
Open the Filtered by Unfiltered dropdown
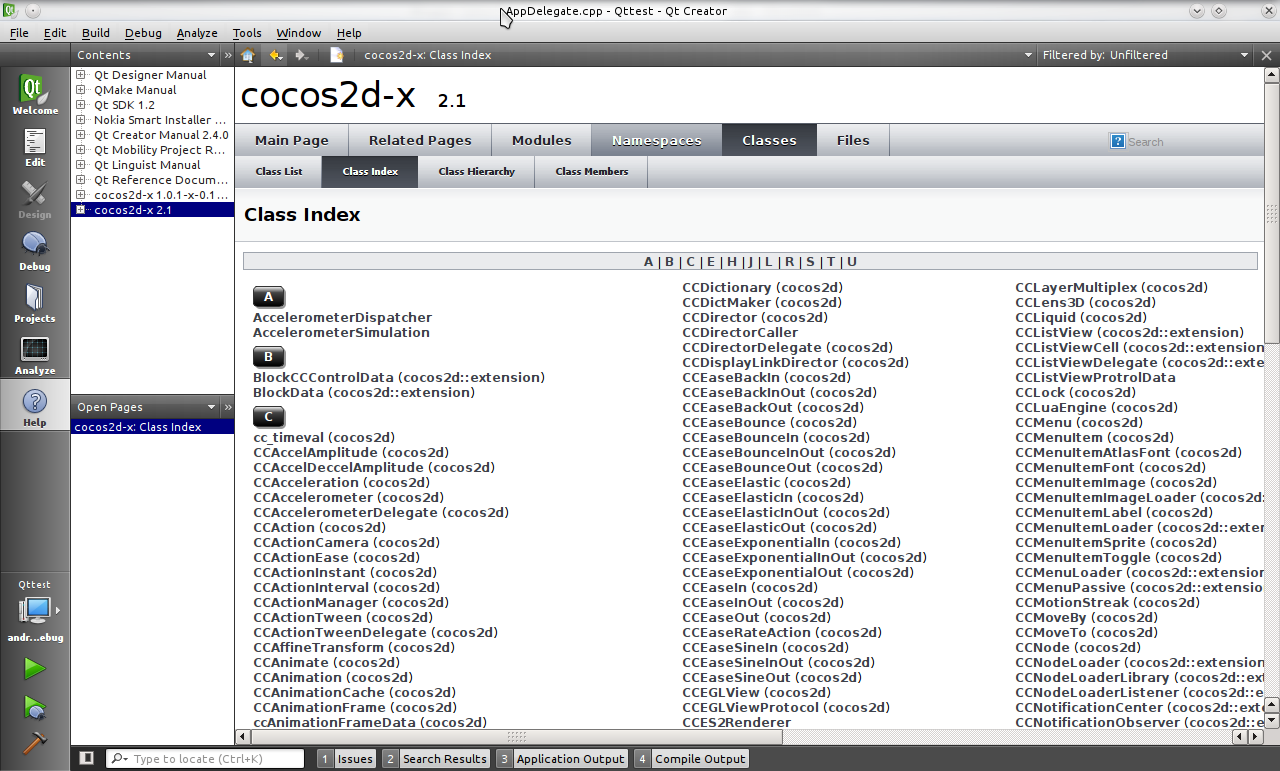[1244, 55]
